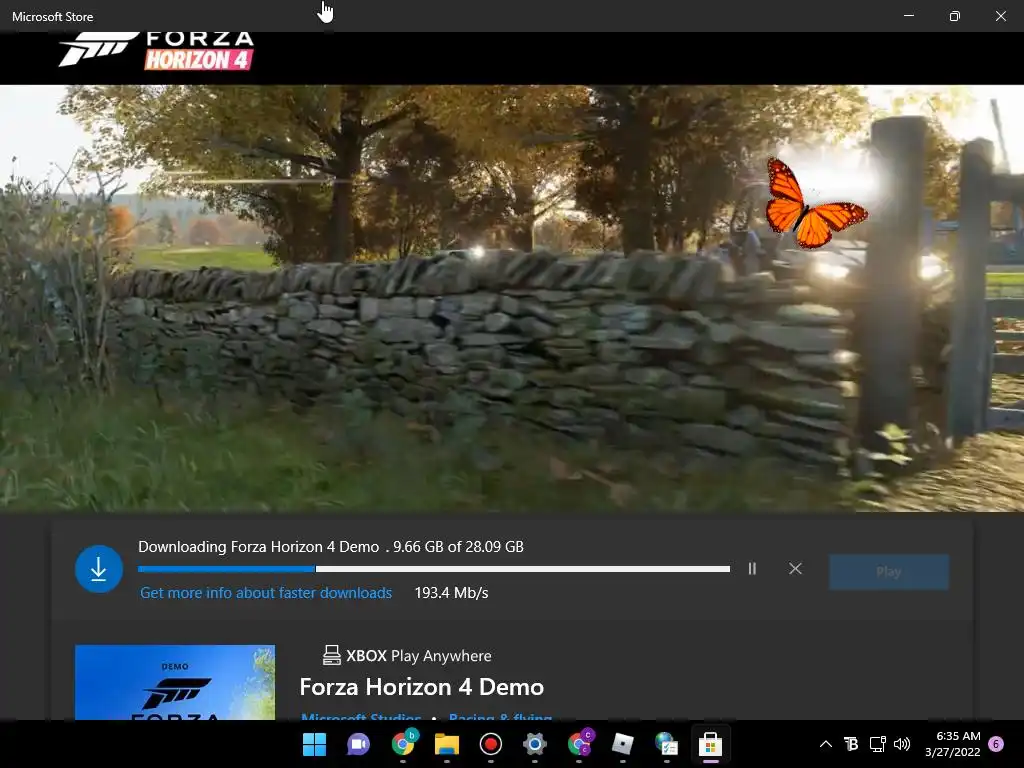The height and width of the screenshot is (768, 1024).
Task: Click the blue download arrow circle icon
Action: 99,569
